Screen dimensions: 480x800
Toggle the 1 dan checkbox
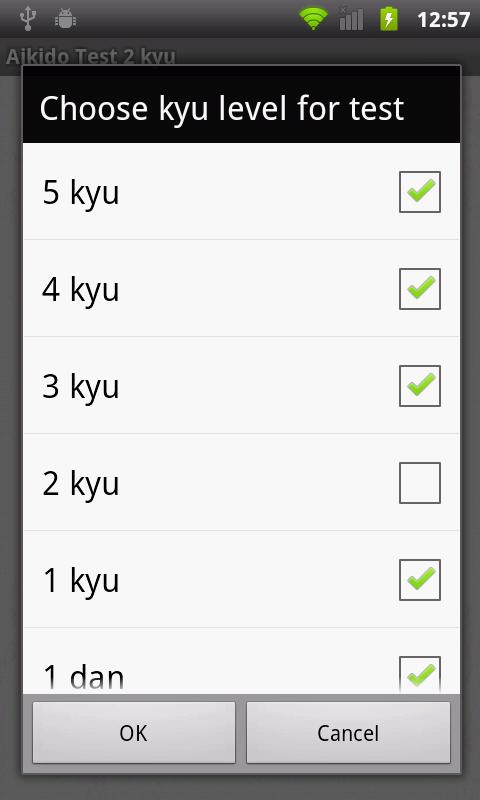(x=420, y=674)
